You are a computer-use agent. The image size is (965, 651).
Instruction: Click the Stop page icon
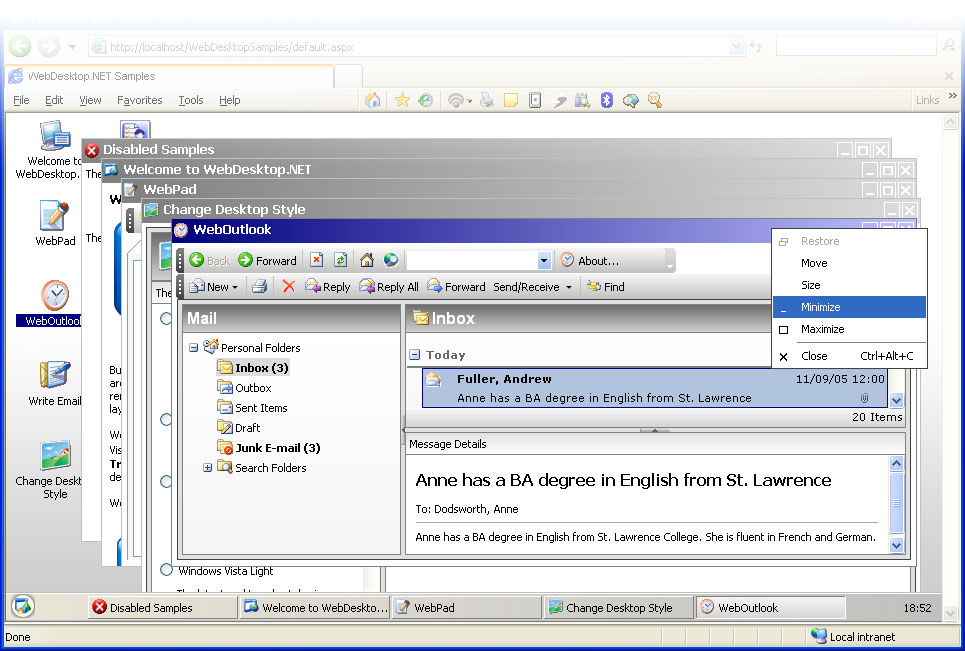click(x=317, y=260)
